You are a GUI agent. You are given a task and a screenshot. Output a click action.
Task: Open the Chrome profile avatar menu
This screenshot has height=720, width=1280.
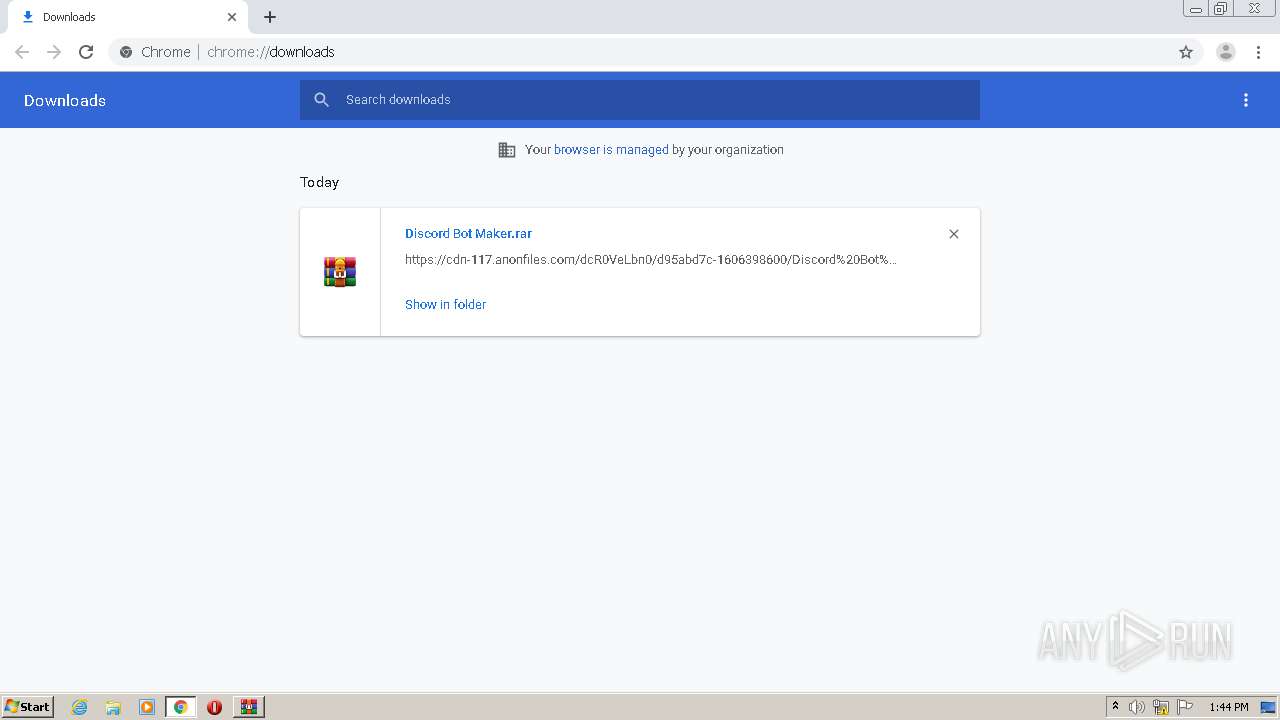[1226, 52]
